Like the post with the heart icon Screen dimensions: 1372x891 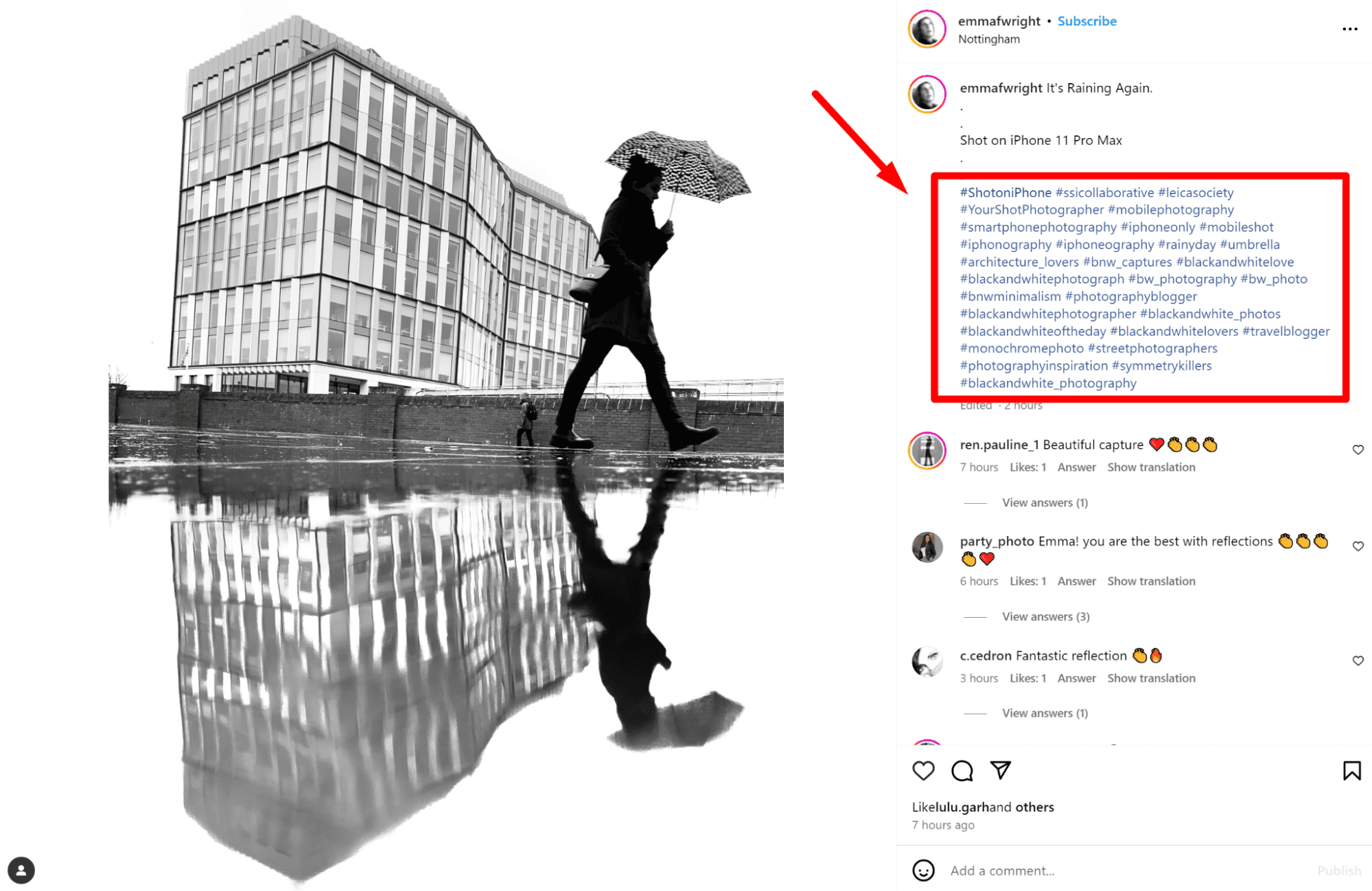(923, 771)
